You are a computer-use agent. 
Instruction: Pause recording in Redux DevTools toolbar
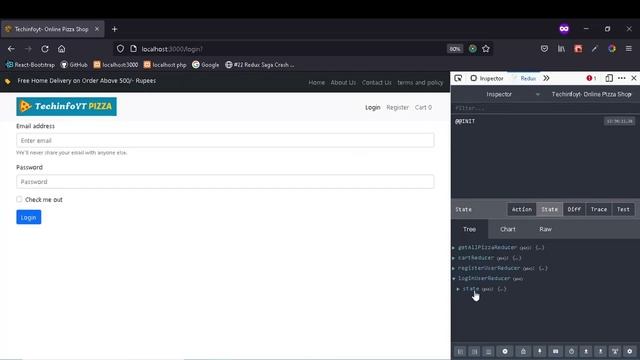point(505,351)
